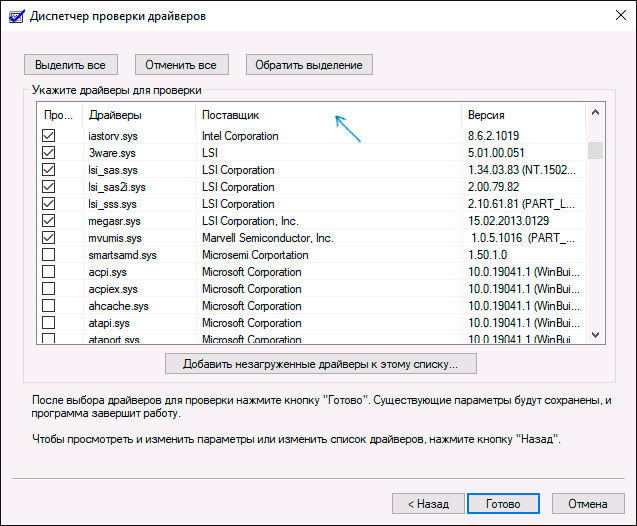The image size is (637, 526).
Task: Select the 'lsi_sss.sys' driver name
Action: pyautogui.click(x=113, y=204)
